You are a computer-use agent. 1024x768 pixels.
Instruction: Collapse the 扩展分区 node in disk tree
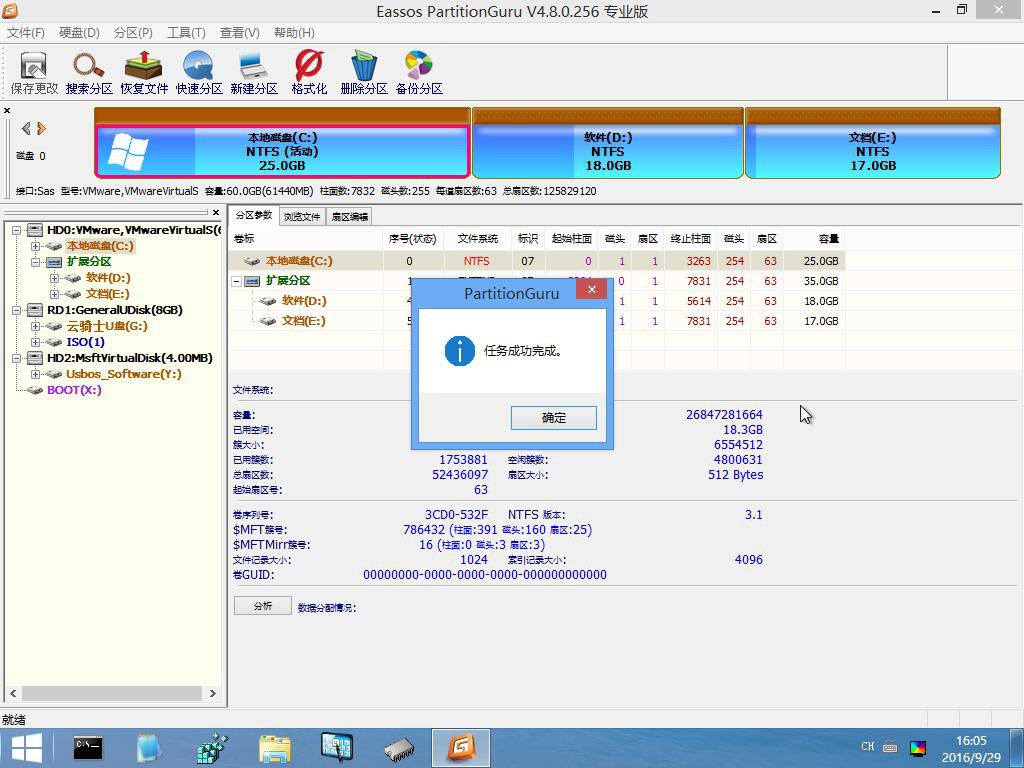(35, 262)
